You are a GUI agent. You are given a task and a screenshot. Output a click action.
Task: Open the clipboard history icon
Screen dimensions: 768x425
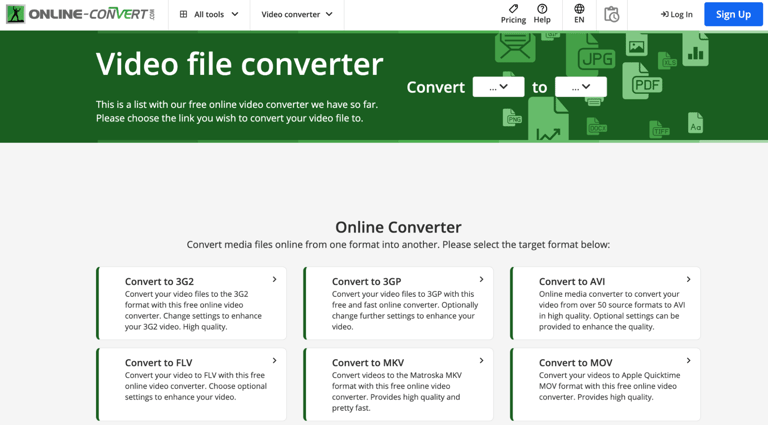coord(612,14)
